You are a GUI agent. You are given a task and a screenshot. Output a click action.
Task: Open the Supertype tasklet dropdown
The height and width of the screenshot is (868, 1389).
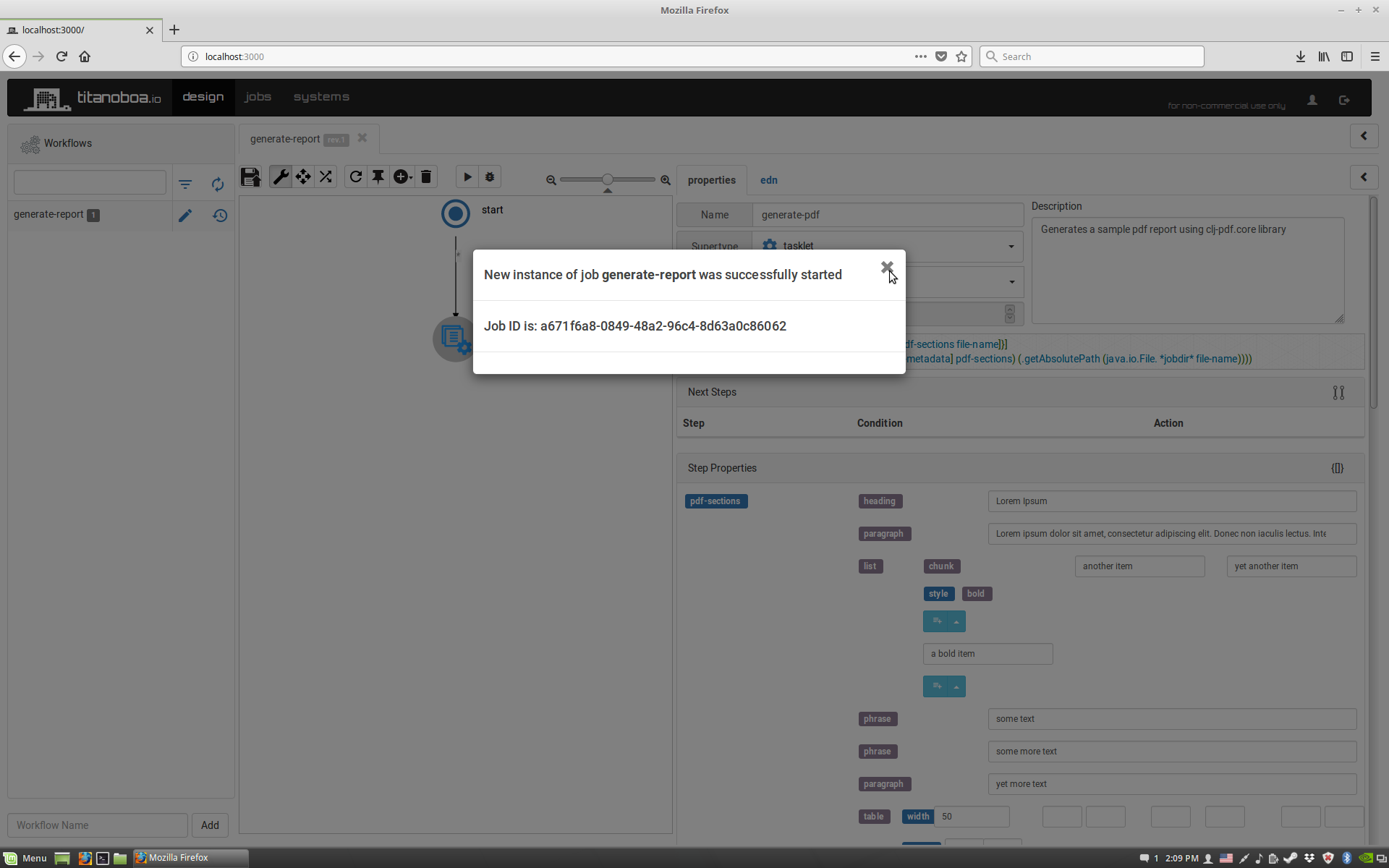coord(1011,247)
